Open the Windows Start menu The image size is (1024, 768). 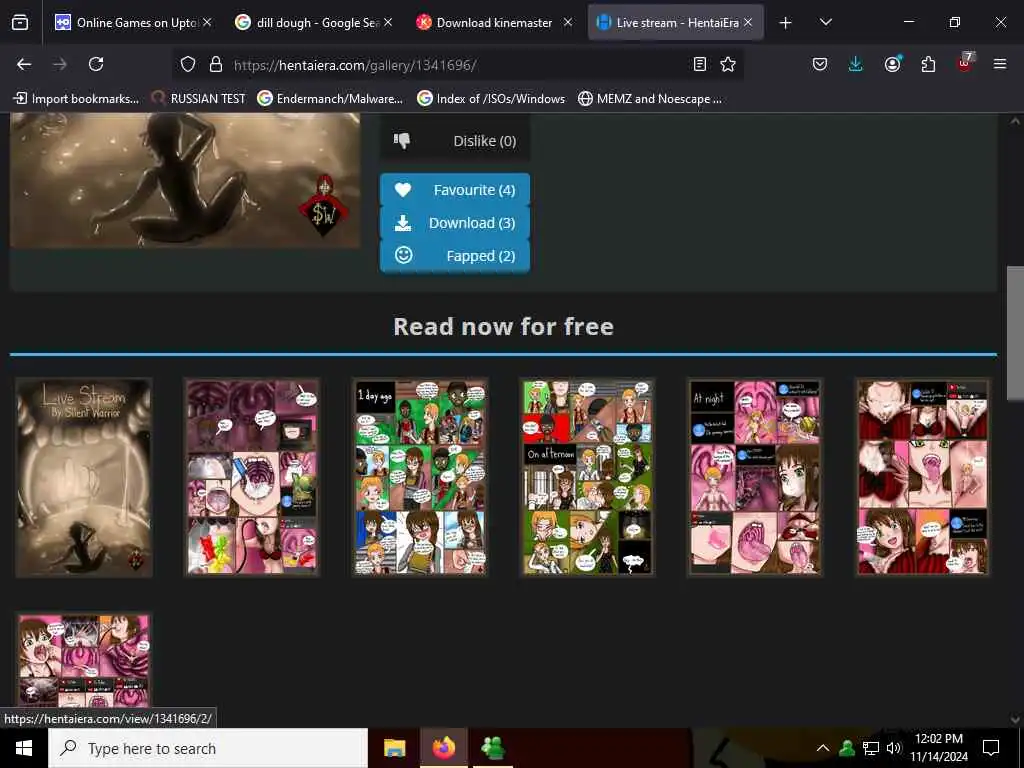[x=24, y=748]
